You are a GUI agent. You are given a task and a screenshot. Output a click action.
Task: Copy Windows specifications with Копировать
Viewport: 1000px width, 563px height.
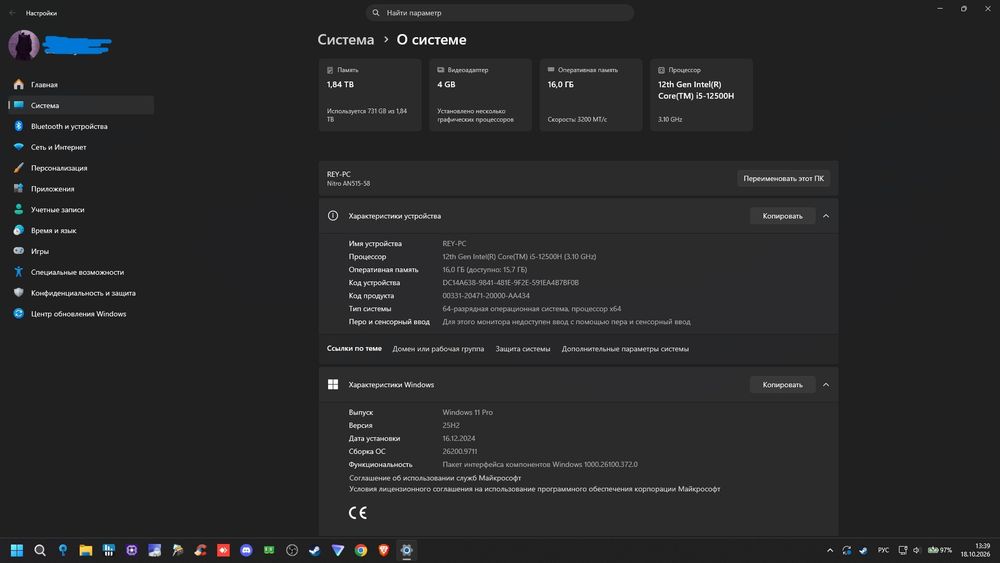tap(783, 384)
